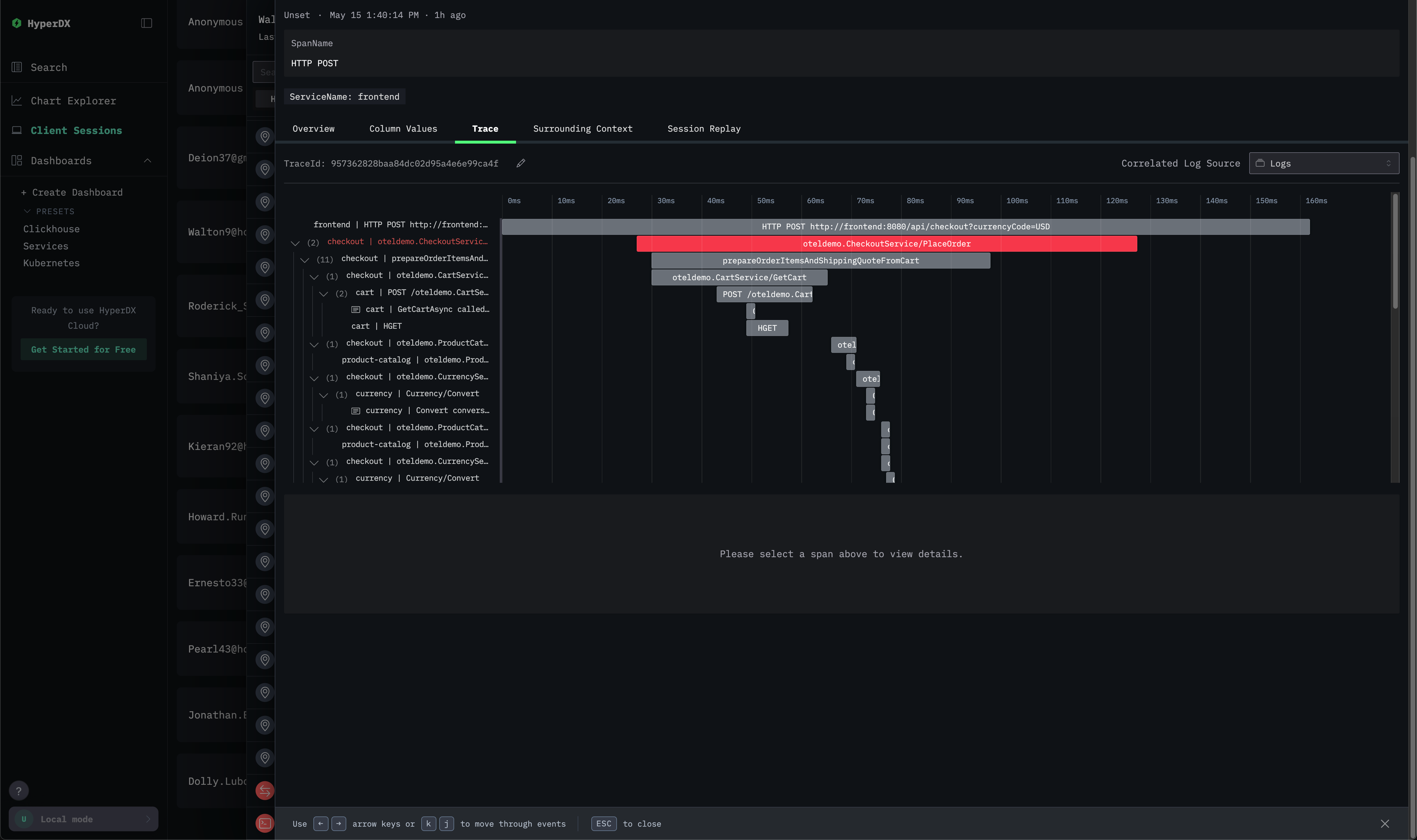The image size is (1417, 840).
Task: Click the red network swap icon
Action: pyautogui.click(x=264, y=791)
